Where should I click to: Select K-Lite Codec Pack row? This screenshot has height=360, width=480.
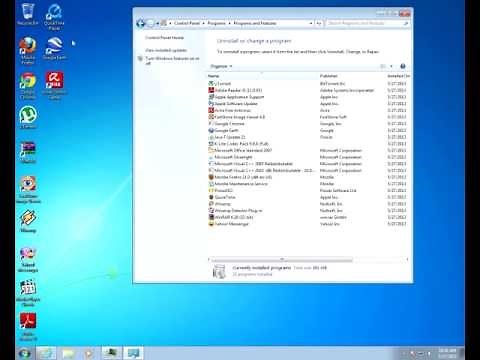point(308,144)
